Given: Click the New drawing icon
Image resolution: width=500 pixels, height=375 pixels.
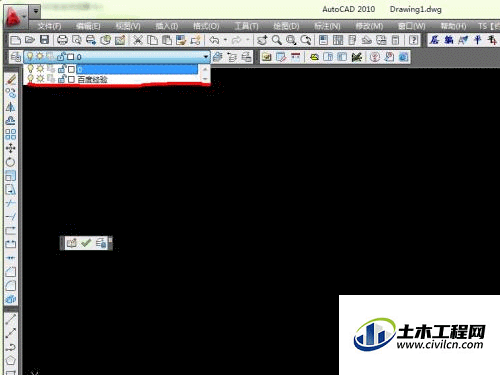Looking at the screenshot, I should click(15, 40).
